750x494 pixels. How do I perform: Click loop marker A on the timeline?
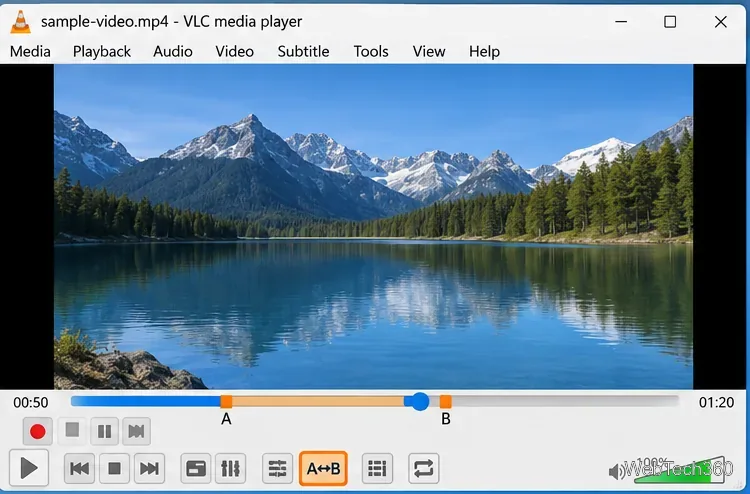pyautogui.click(x=226, y=401)
